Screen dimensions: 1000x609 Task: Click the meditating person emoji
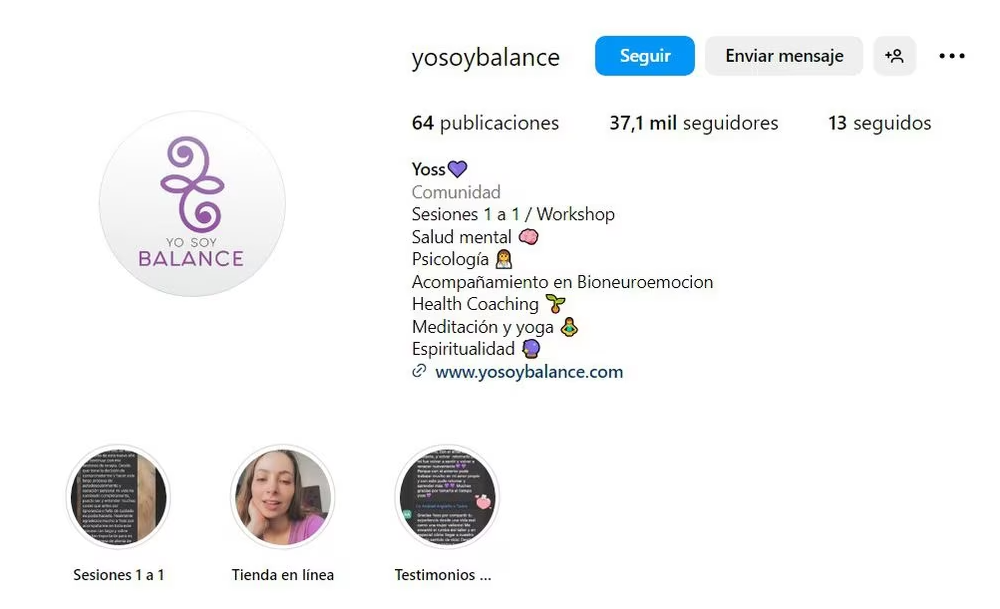569,327
